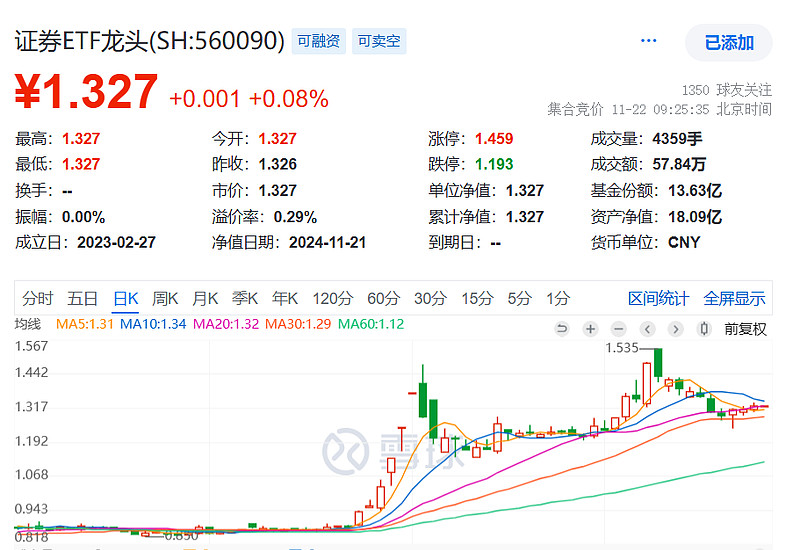800x550 pixels.
Task: Click the 成立日 date 2023-02-27
Action: 116,242
